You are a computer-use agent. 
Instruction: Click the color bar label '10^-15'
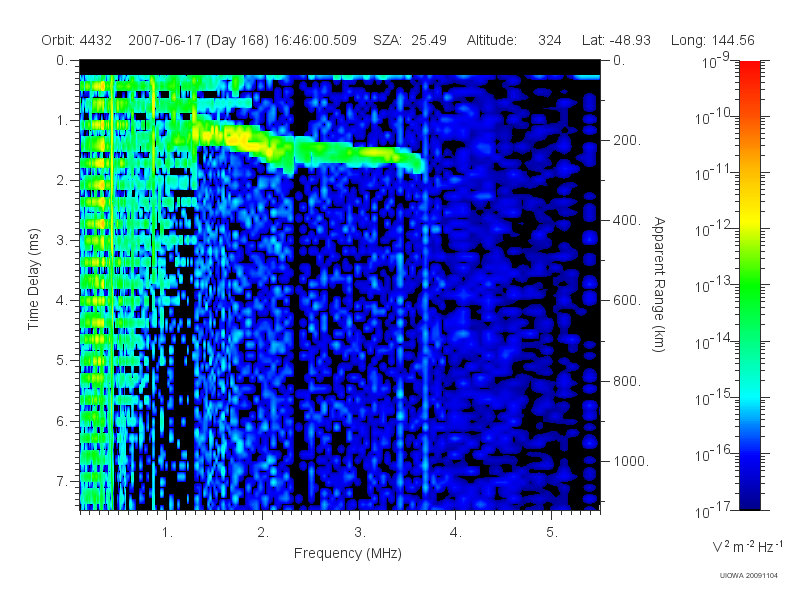715,398
